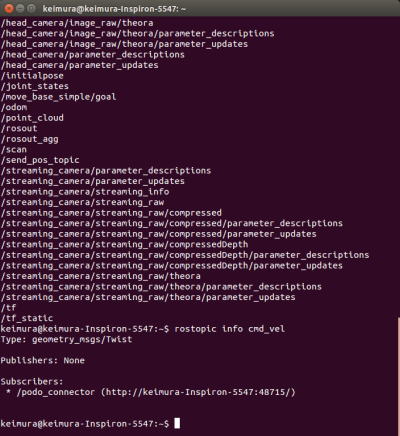Screen dimensions: 400x436
Task: Click the terminal scrollbar thumb
Action: [x=399, y=376]
